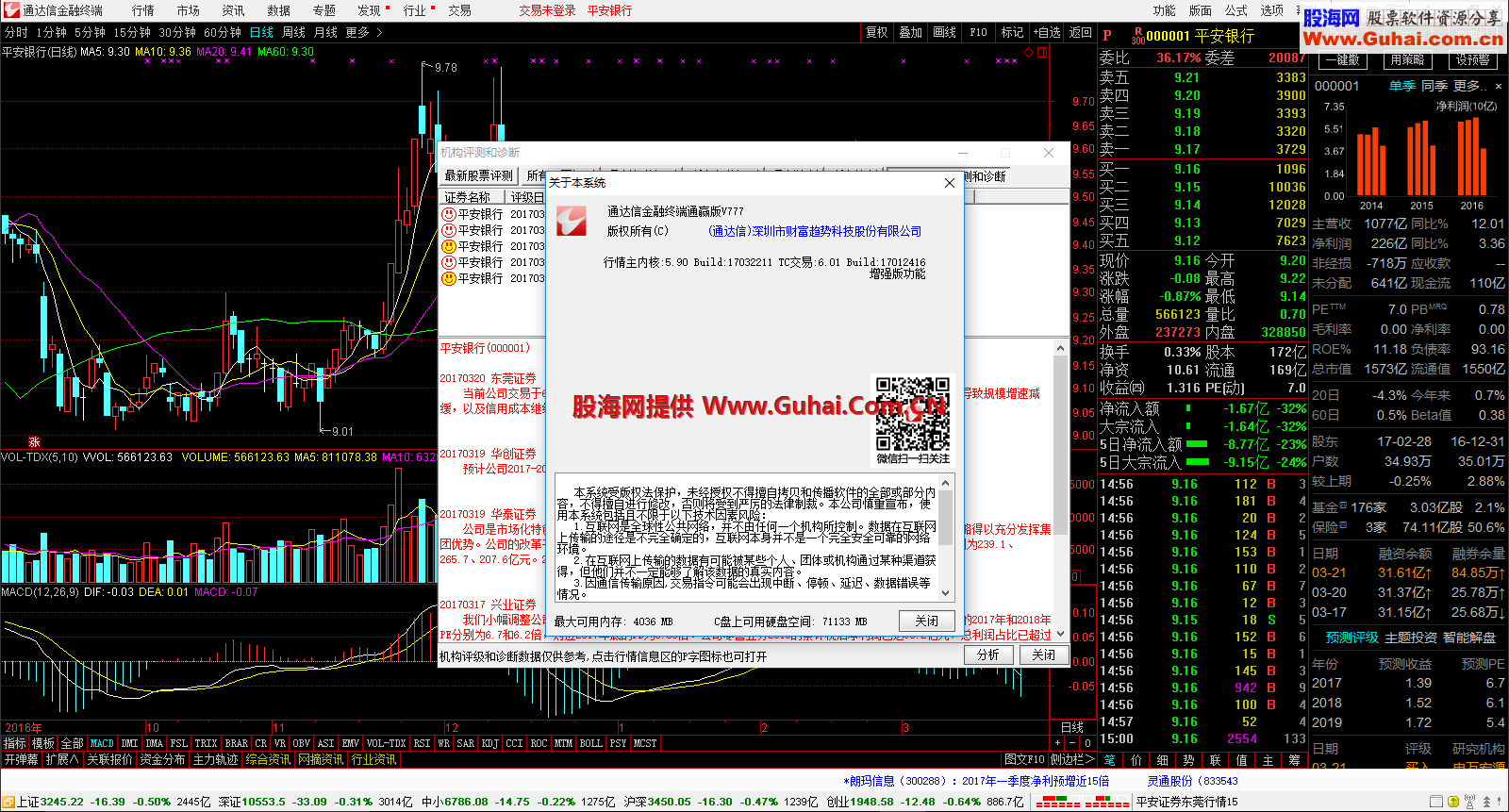This screenshot has width=1509, height=812.
Task: Click the 价 price-distribution tab icon
Action: [1136, 759]
